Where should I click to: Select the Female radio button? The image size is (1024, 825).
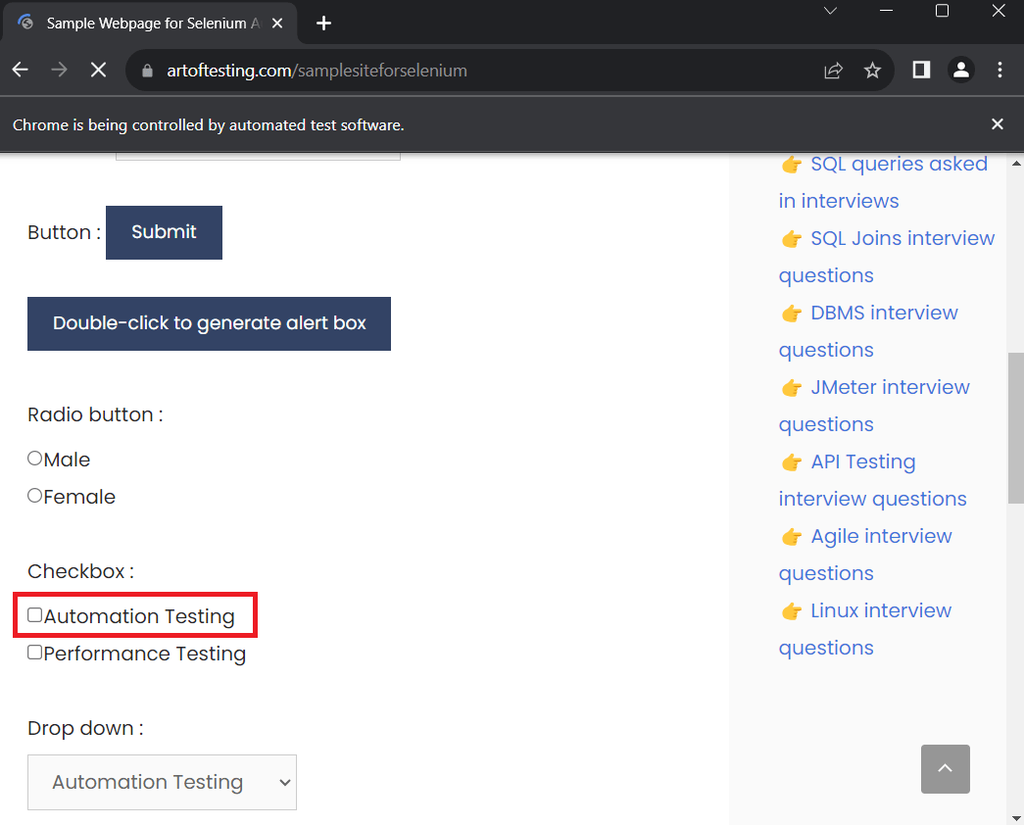pos(35,496)
